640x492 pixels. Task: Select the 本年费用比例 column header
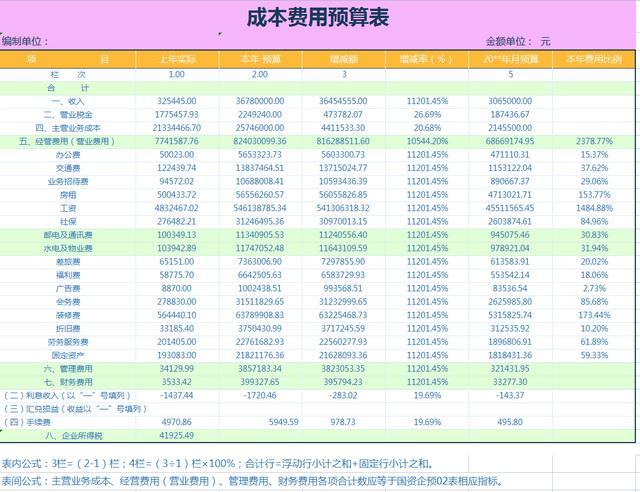594,60
